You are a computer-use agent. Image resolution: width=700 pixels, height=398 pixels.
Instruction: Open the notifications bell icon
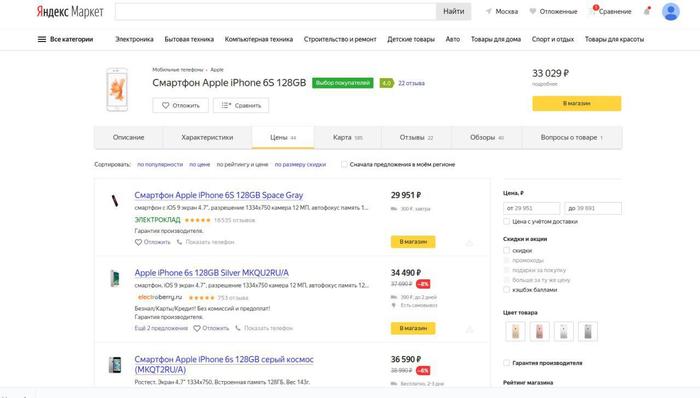click(x=647, y=12)
